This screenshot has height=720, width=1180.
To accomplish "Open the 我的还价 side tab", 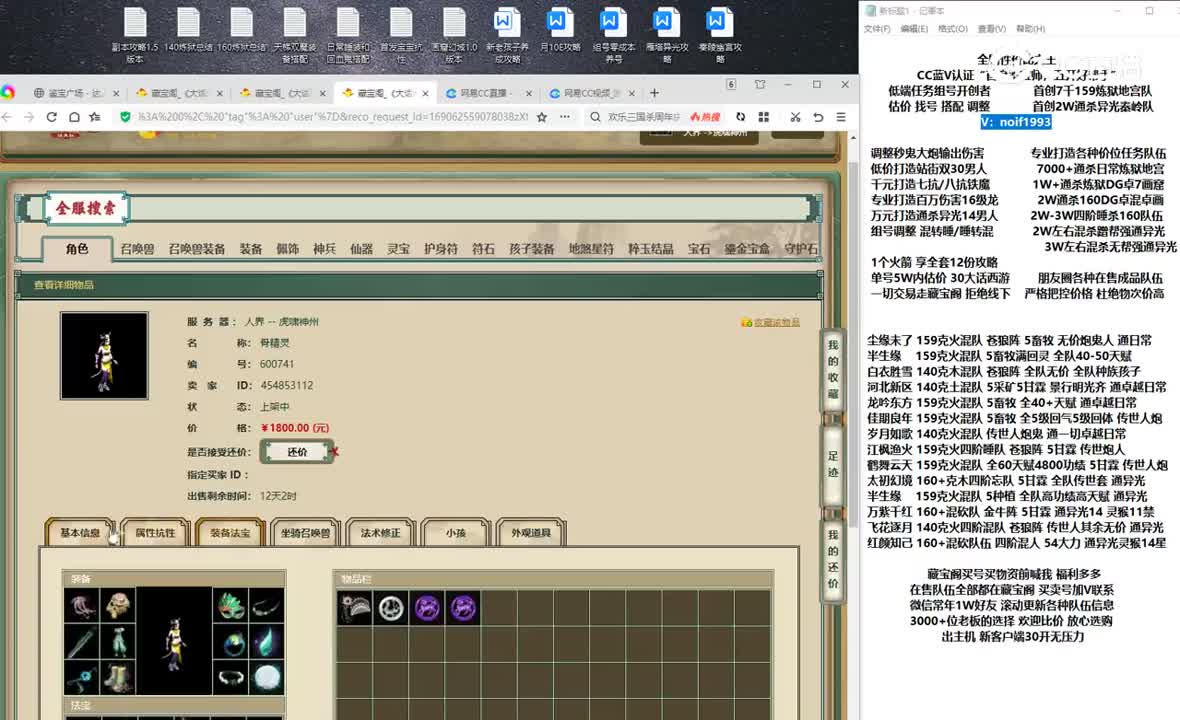I will click(x=833, y=558).
